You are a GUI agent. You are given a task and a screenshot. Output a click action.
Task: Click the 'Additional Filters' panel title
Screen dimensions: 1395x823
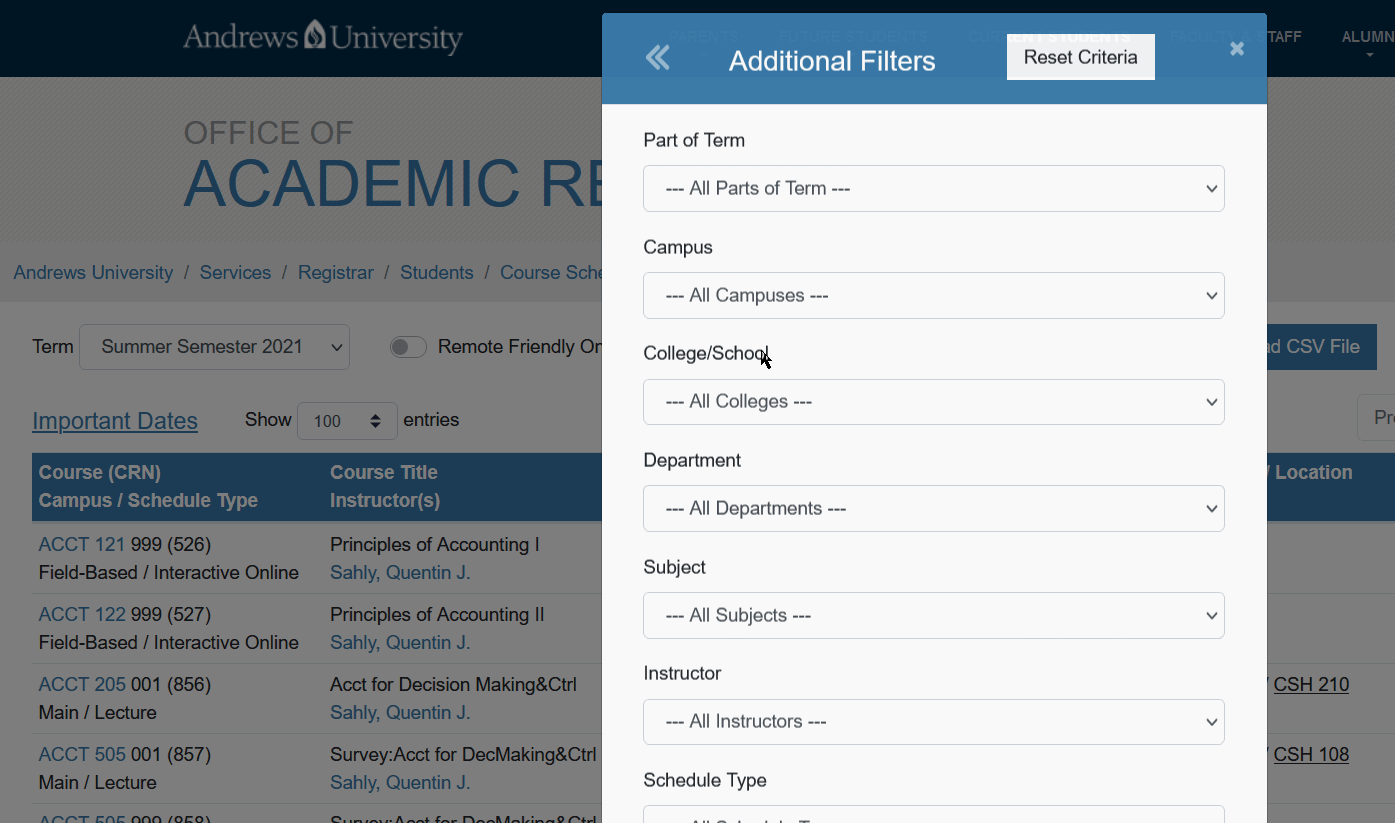(x=832, y=61)
